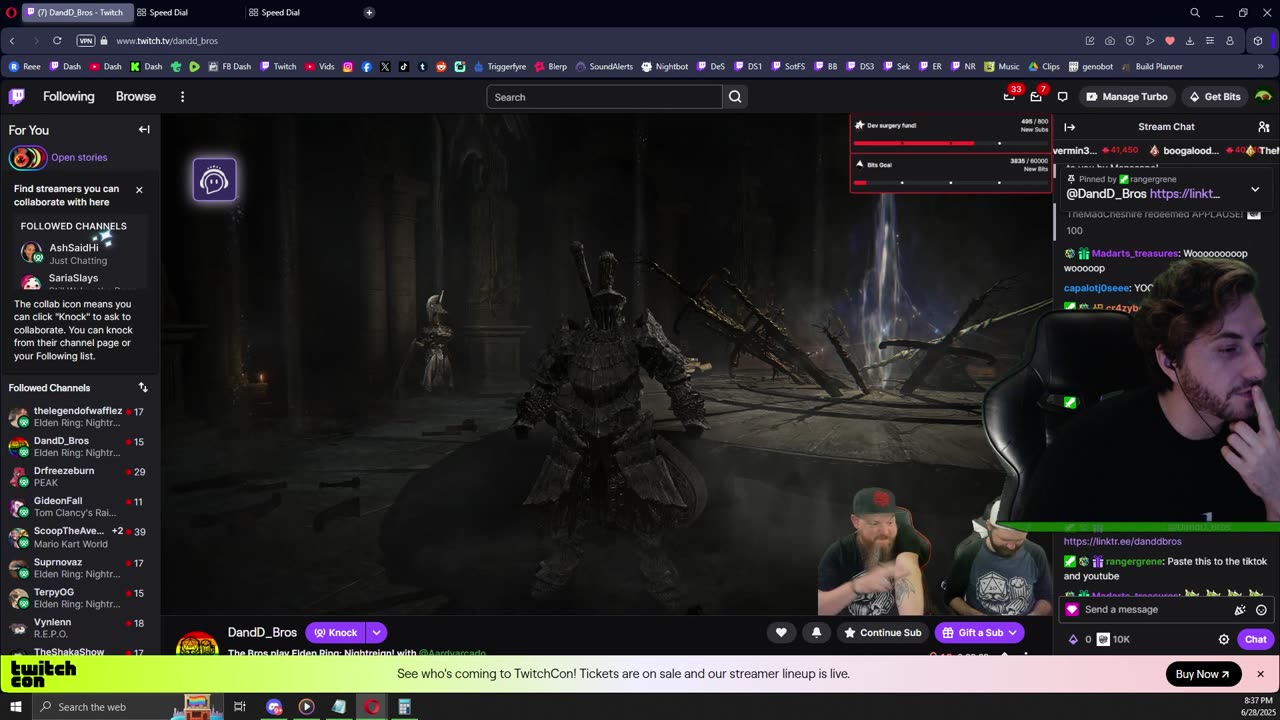1280x720 pixels.
Task: Toggle the notification bell for channel
Action: click(x=816, y=632)
